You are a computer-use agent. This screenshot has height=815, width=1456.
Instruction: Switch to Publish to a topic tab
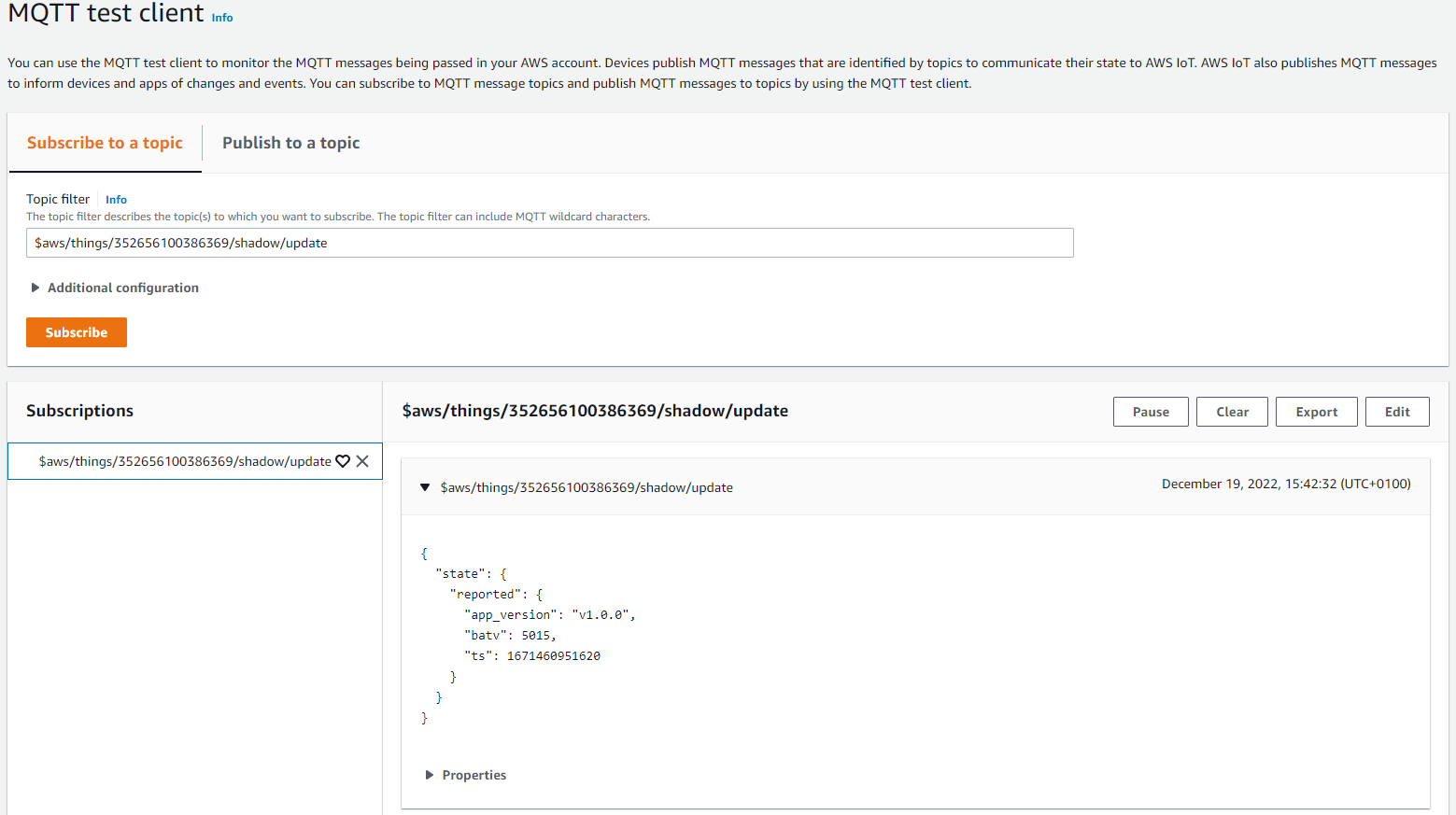click(290, 143)
